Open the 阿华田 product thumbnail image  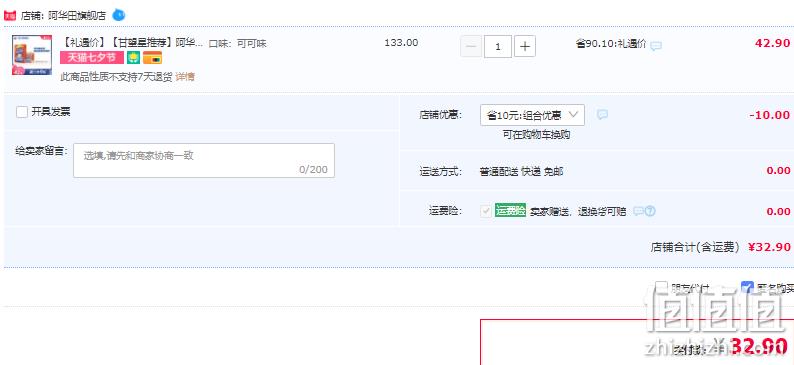coord(32,55)
